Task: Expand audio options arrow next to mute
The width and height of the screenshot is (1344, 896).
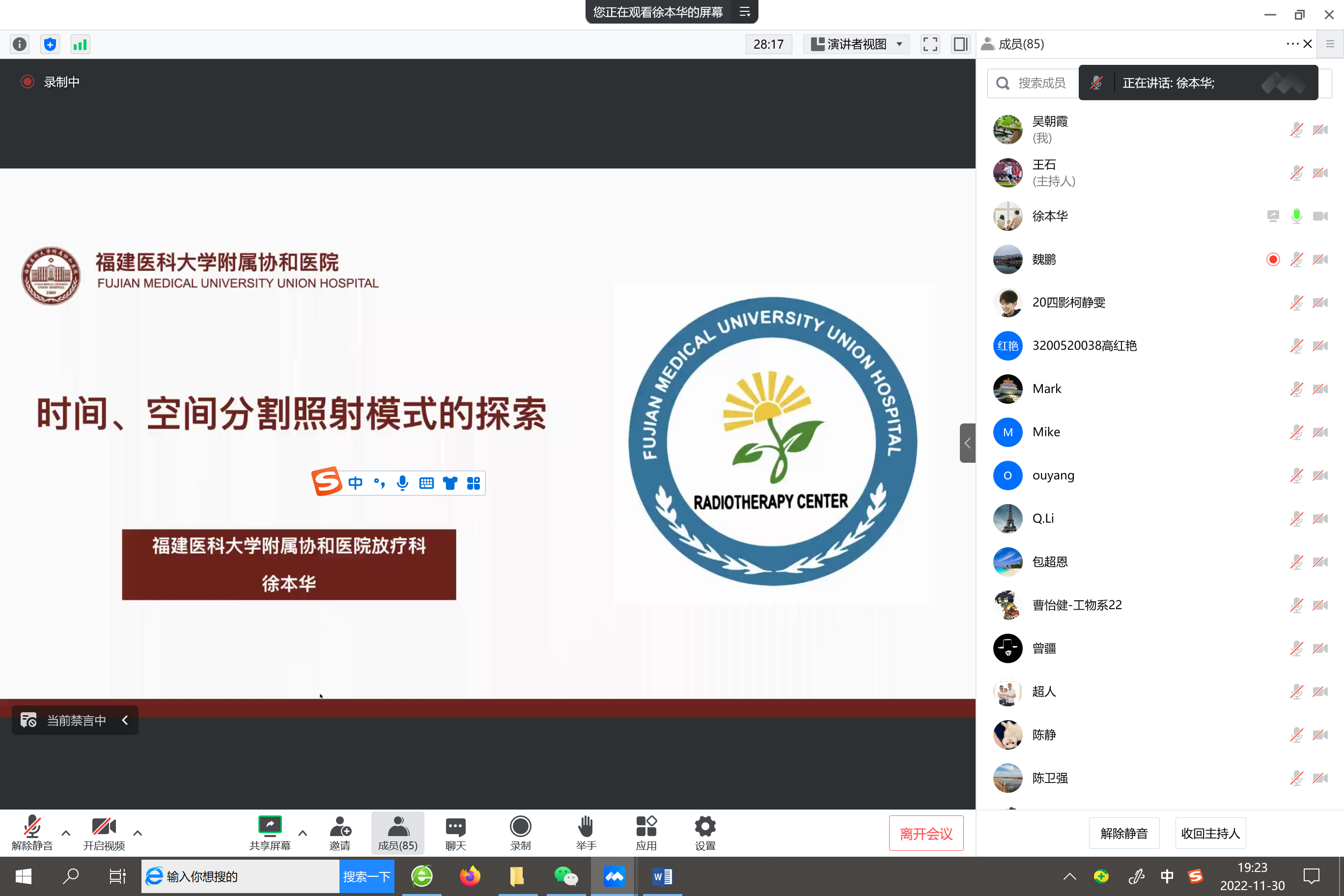Action: (66, 833)
